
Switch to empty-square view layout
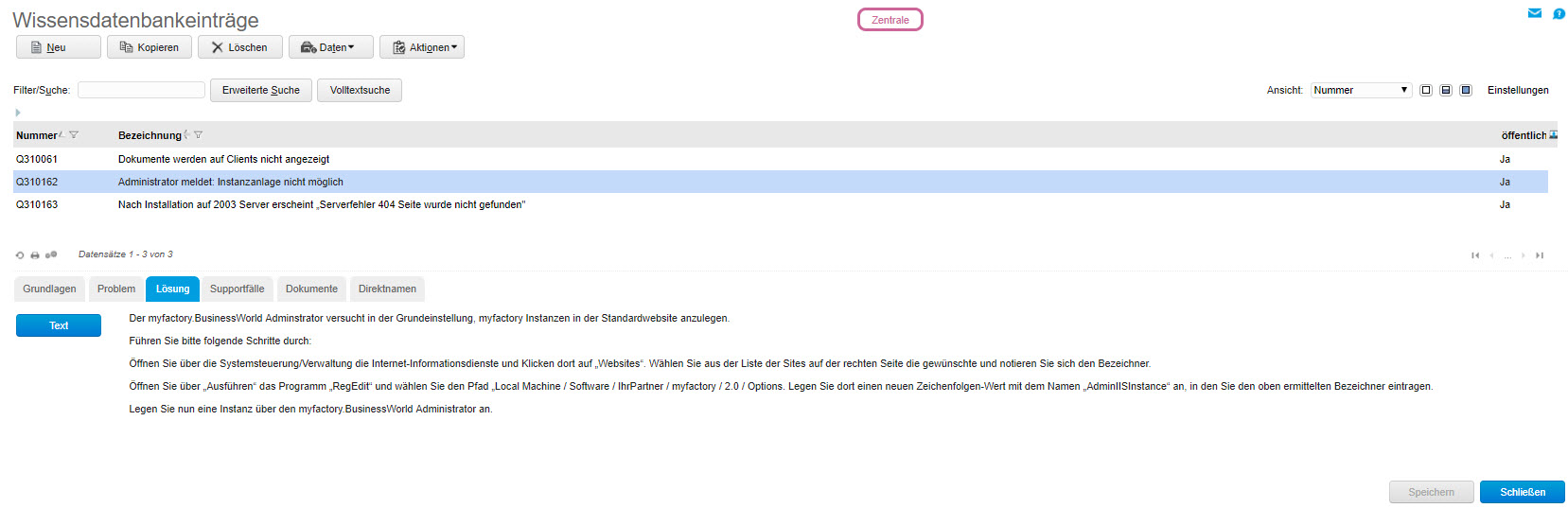(x=1426, y=90)
